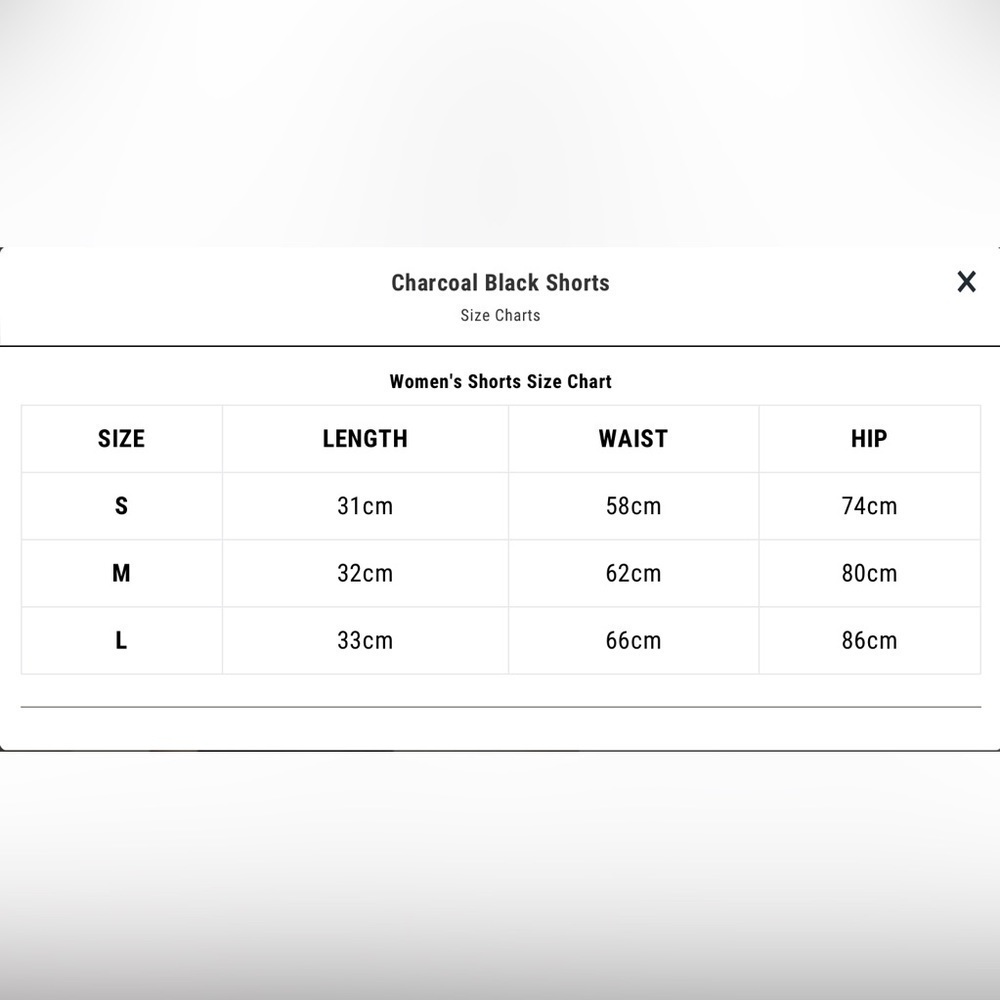
Task: Click the 66cm waist cell
Action: [x=633, y=640]
